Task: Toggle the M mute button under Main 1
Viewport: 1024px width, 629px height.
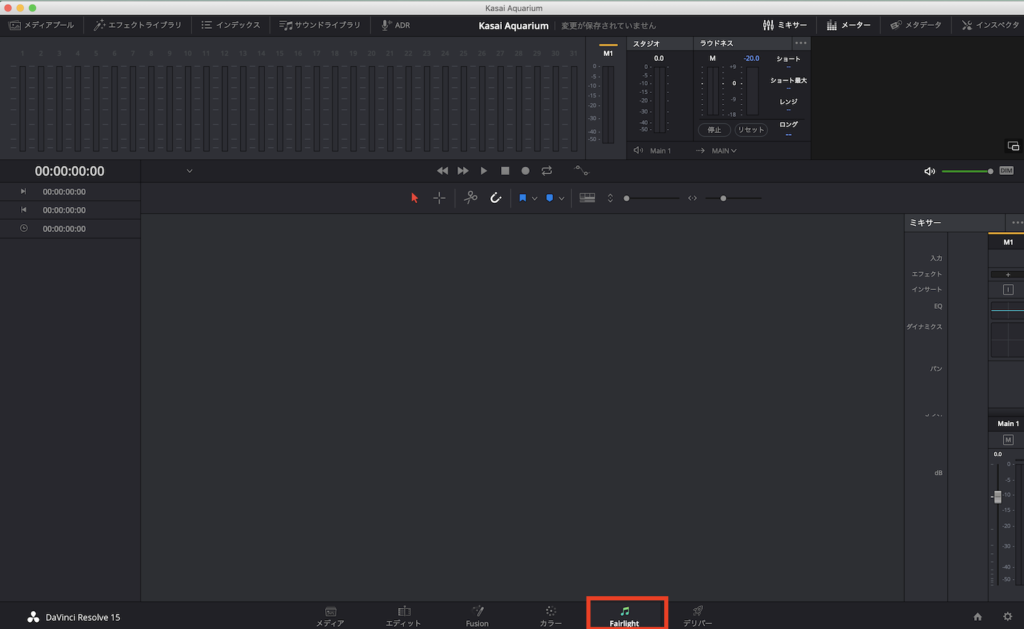Action: [1008, 440]
